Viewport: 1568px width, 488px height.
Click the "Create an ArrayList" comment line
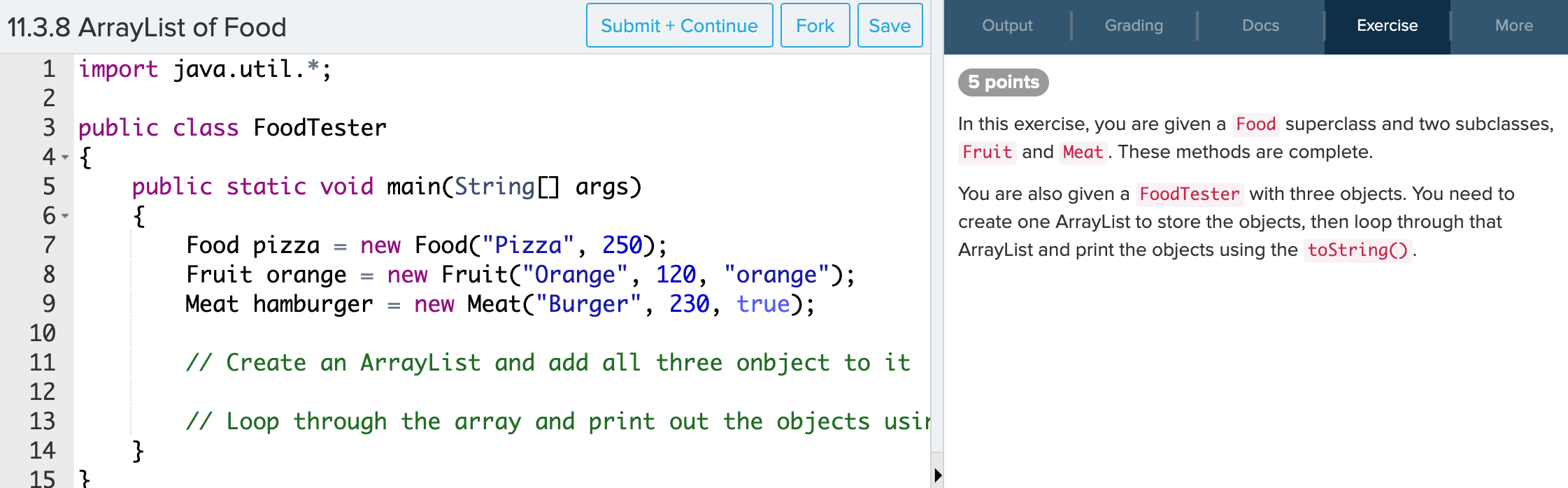(547, 363)
